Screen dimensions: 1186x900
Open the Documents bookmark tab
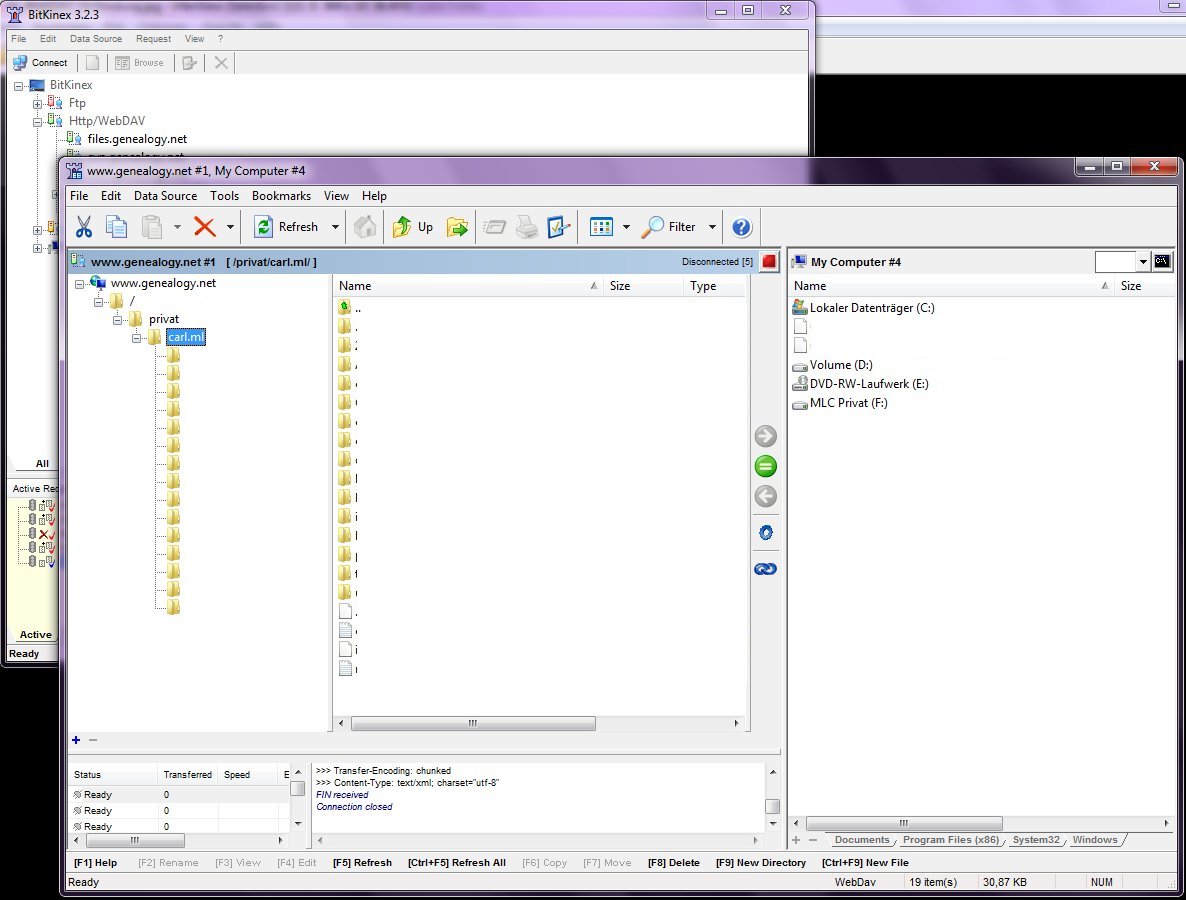pyautogui.click(x=862, y=839)
